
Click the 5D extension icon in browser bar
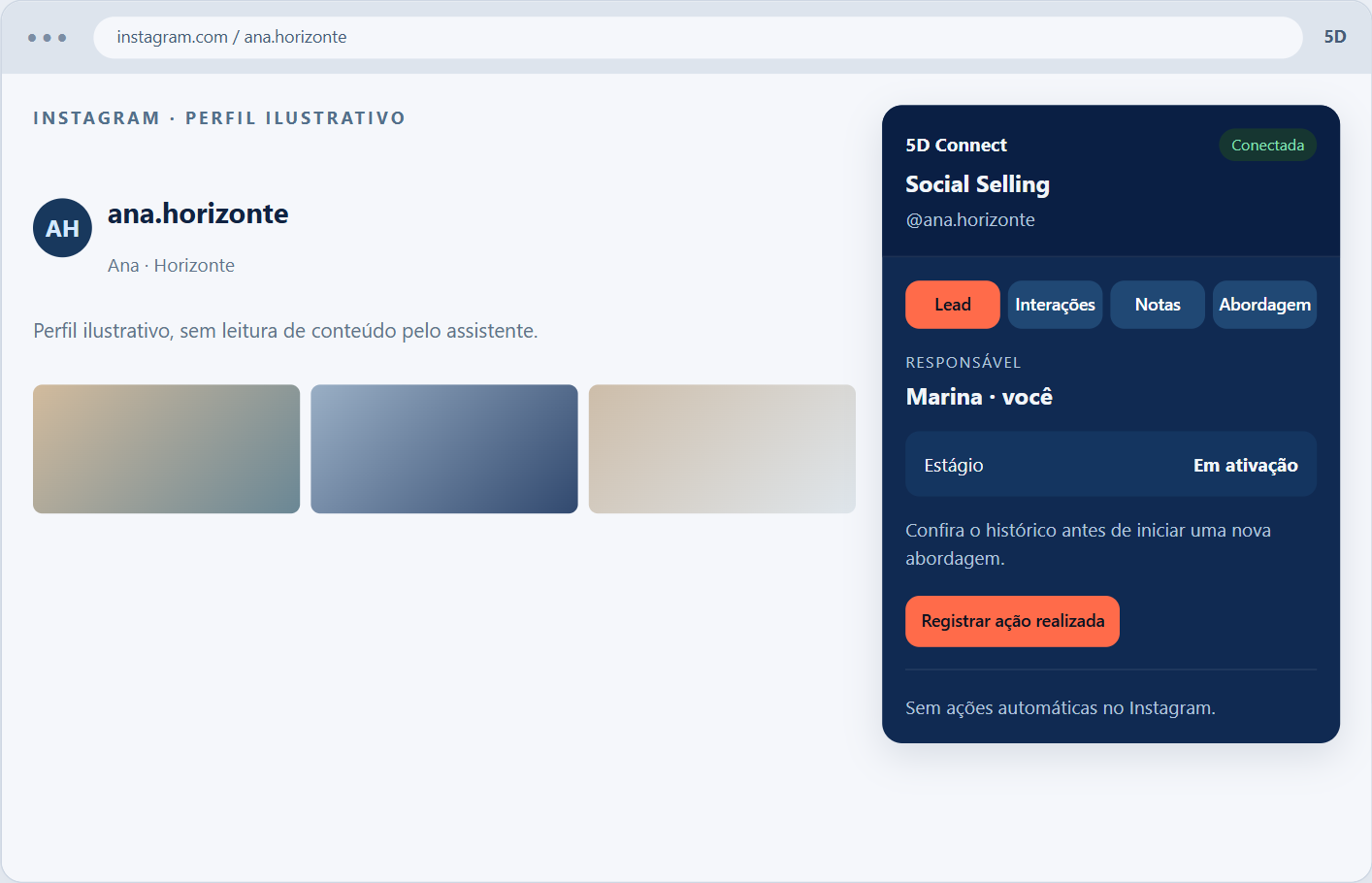coord(1335,37)
